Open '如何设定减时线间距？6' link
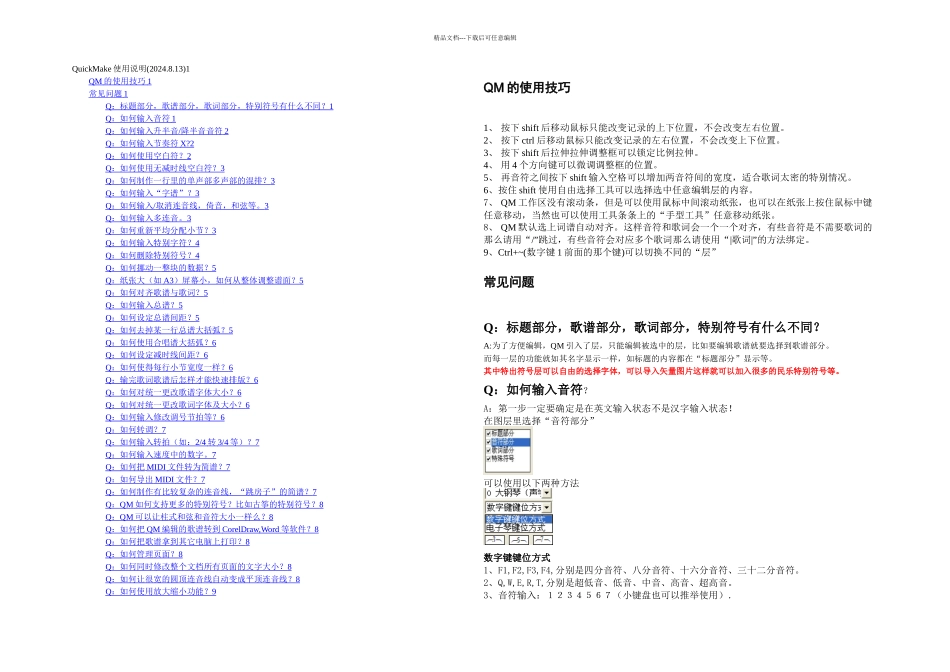The width and height of the screenshot is (950, 672). pyautogui.click(x=157, y=354)
